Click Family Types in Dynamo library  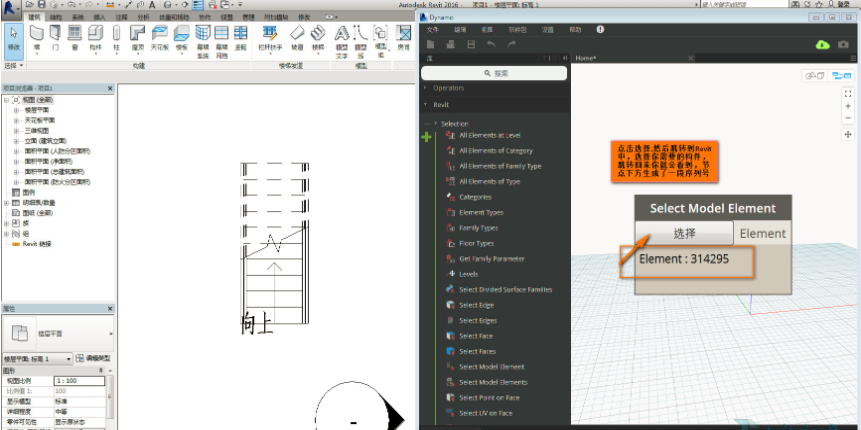click(478, 228)
